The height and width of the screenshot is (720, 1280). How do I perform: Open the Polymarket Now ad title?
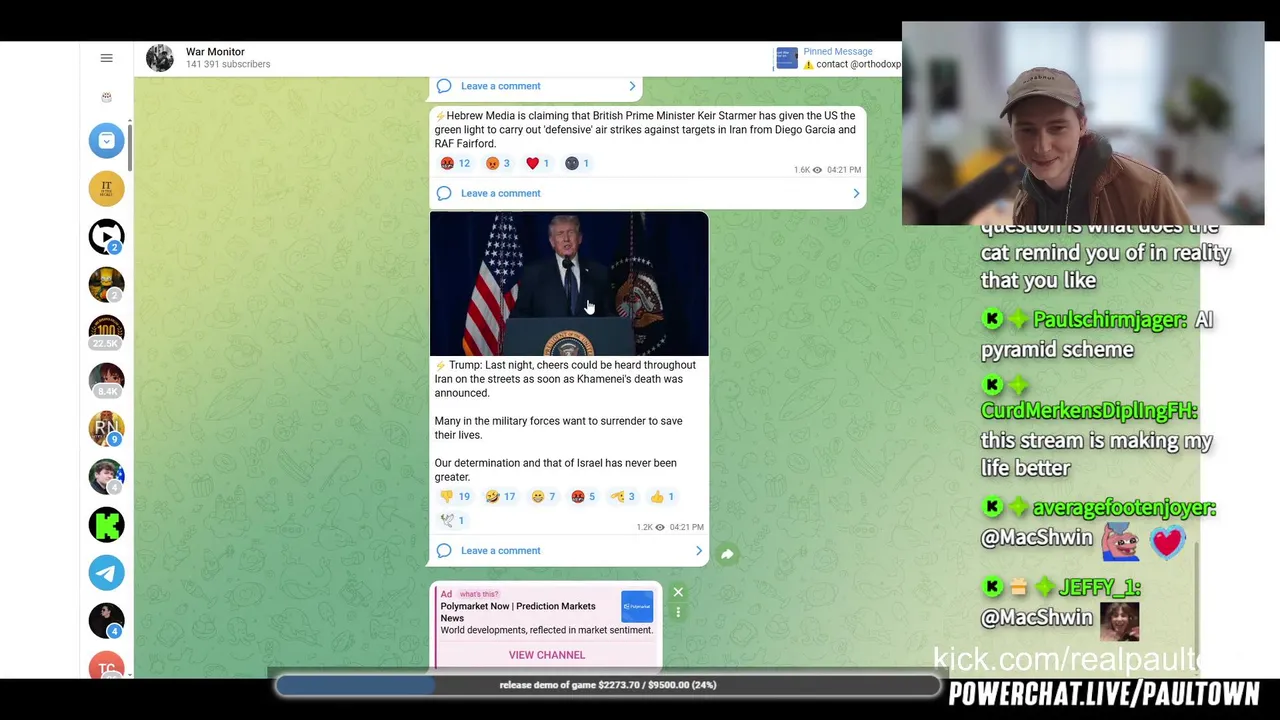(517, 612)
